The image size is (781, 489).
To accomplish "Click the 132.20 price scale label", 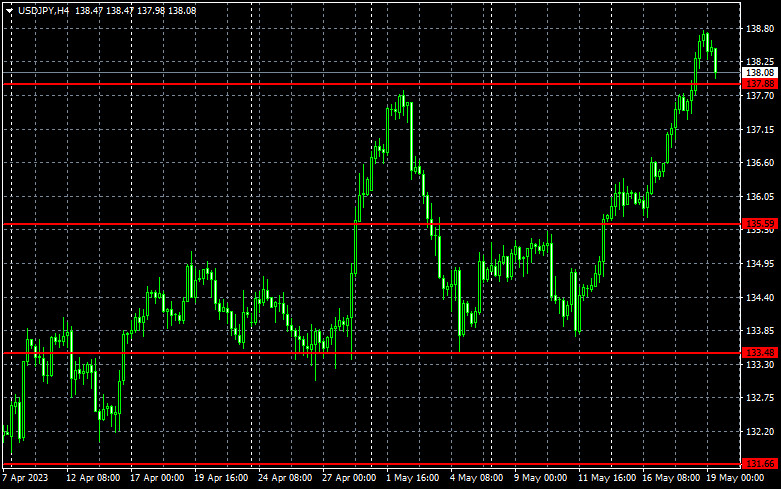I will 760,432.
